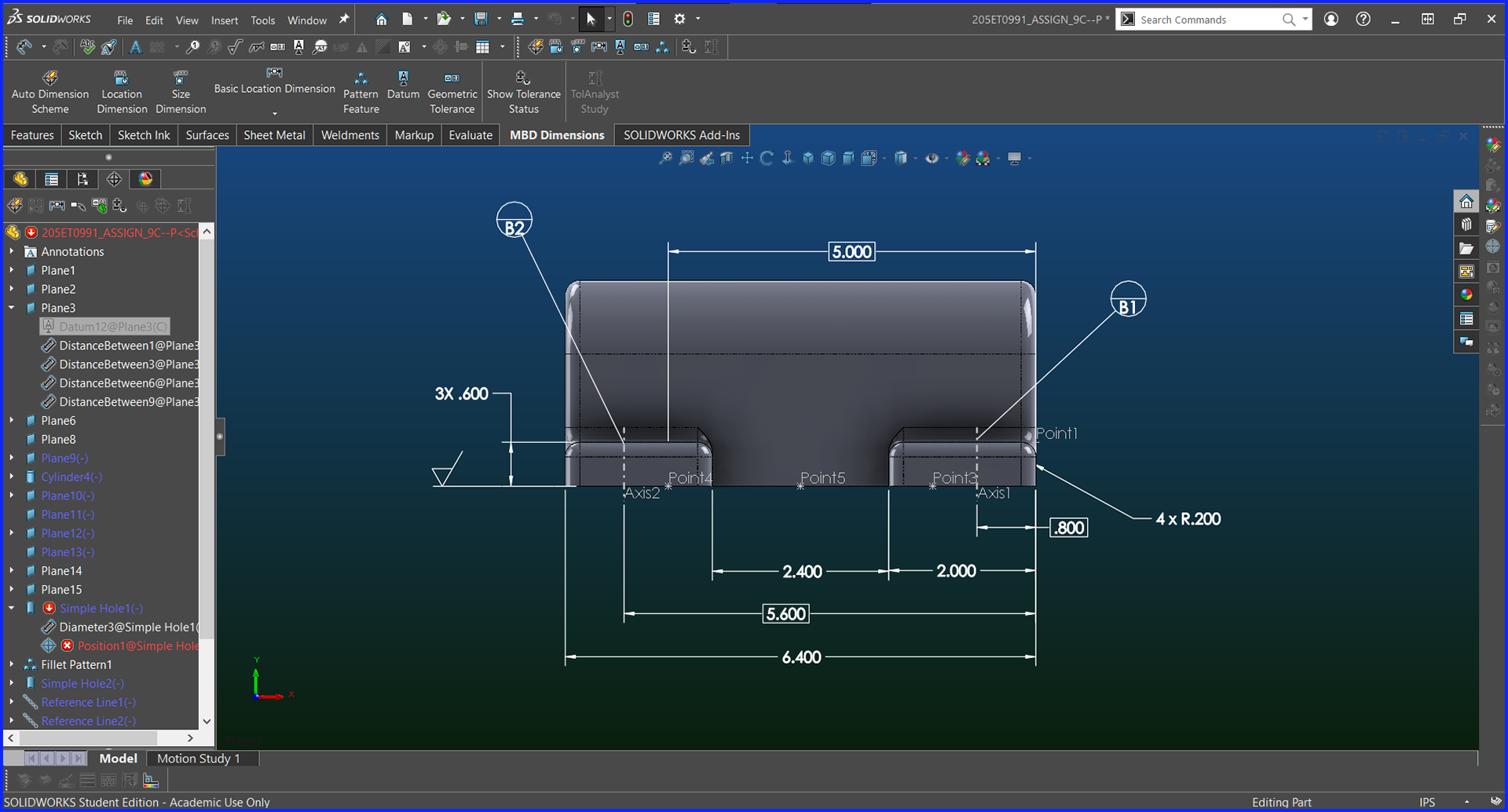1508x812 pixels.
Task: Open the Options gear icon
Action: [680, 19]
